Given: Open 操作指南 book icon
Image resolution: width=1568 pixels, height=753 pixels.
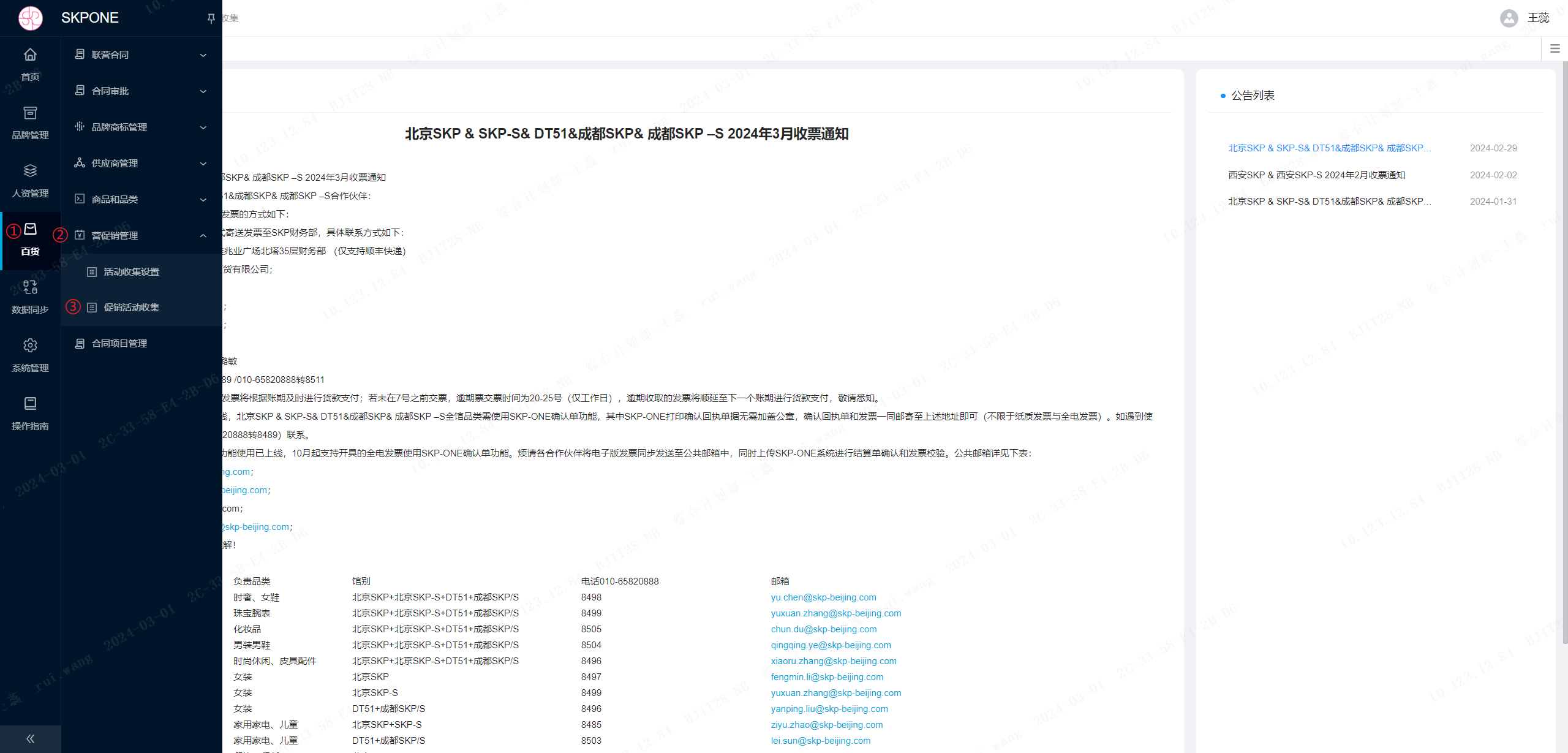Looking at the screenshot, I should [30, 404].
